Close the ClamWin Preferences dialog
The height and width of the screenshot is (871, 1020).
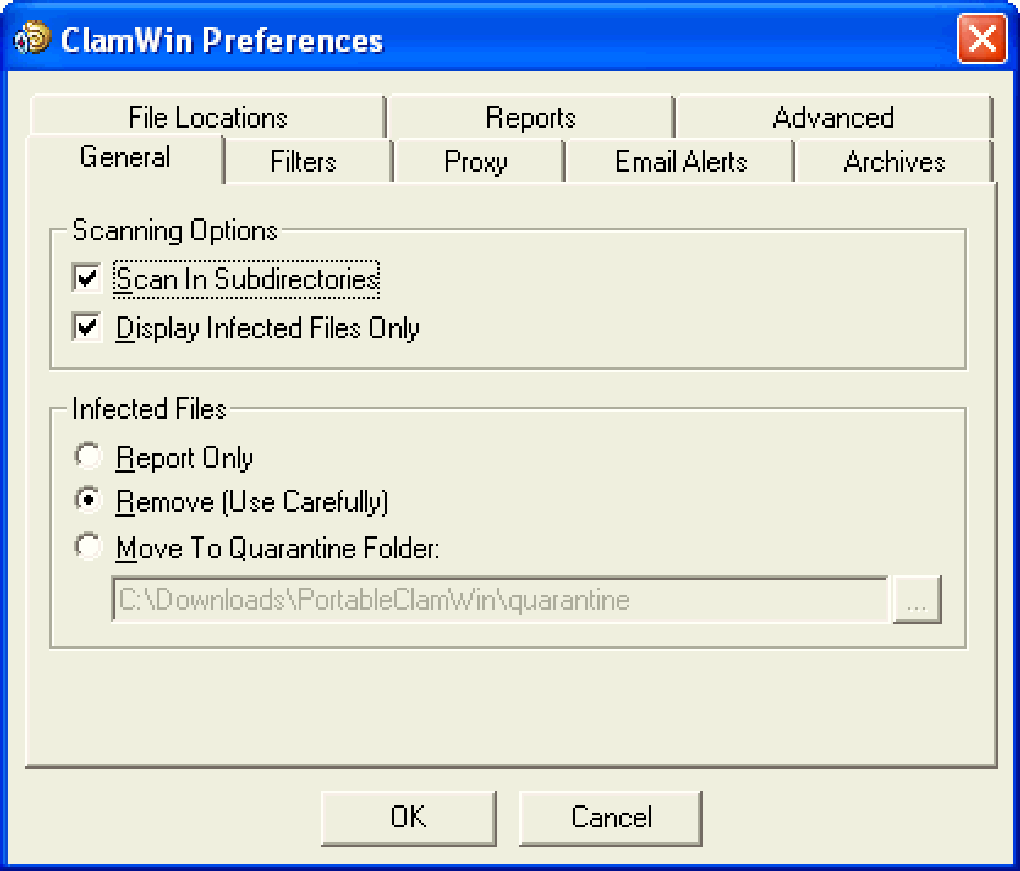coord(981,40)
